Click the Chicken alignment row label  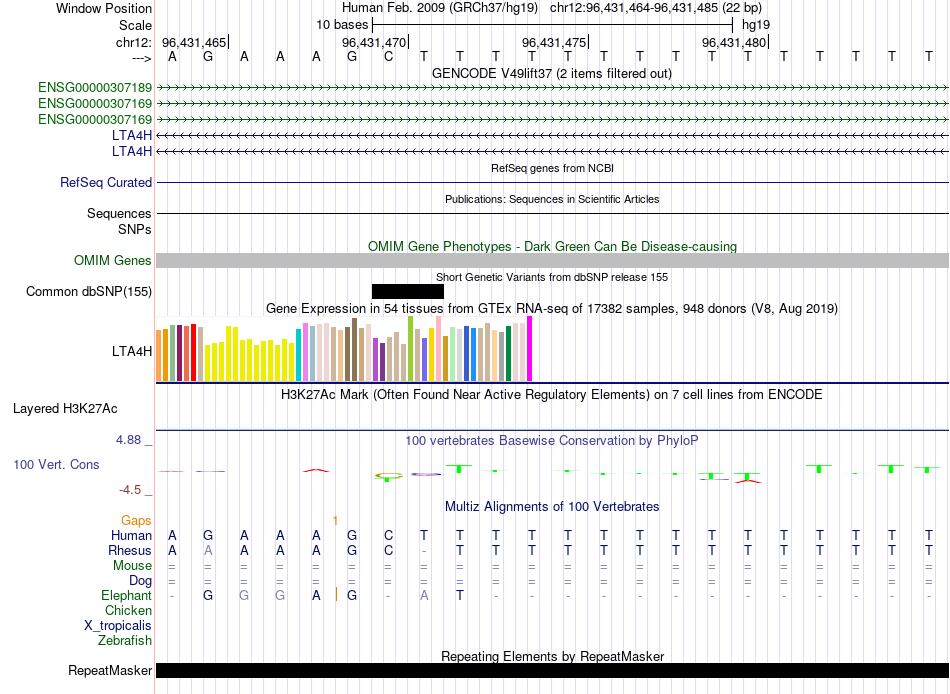pyautogui.click(x=128, y=610)
